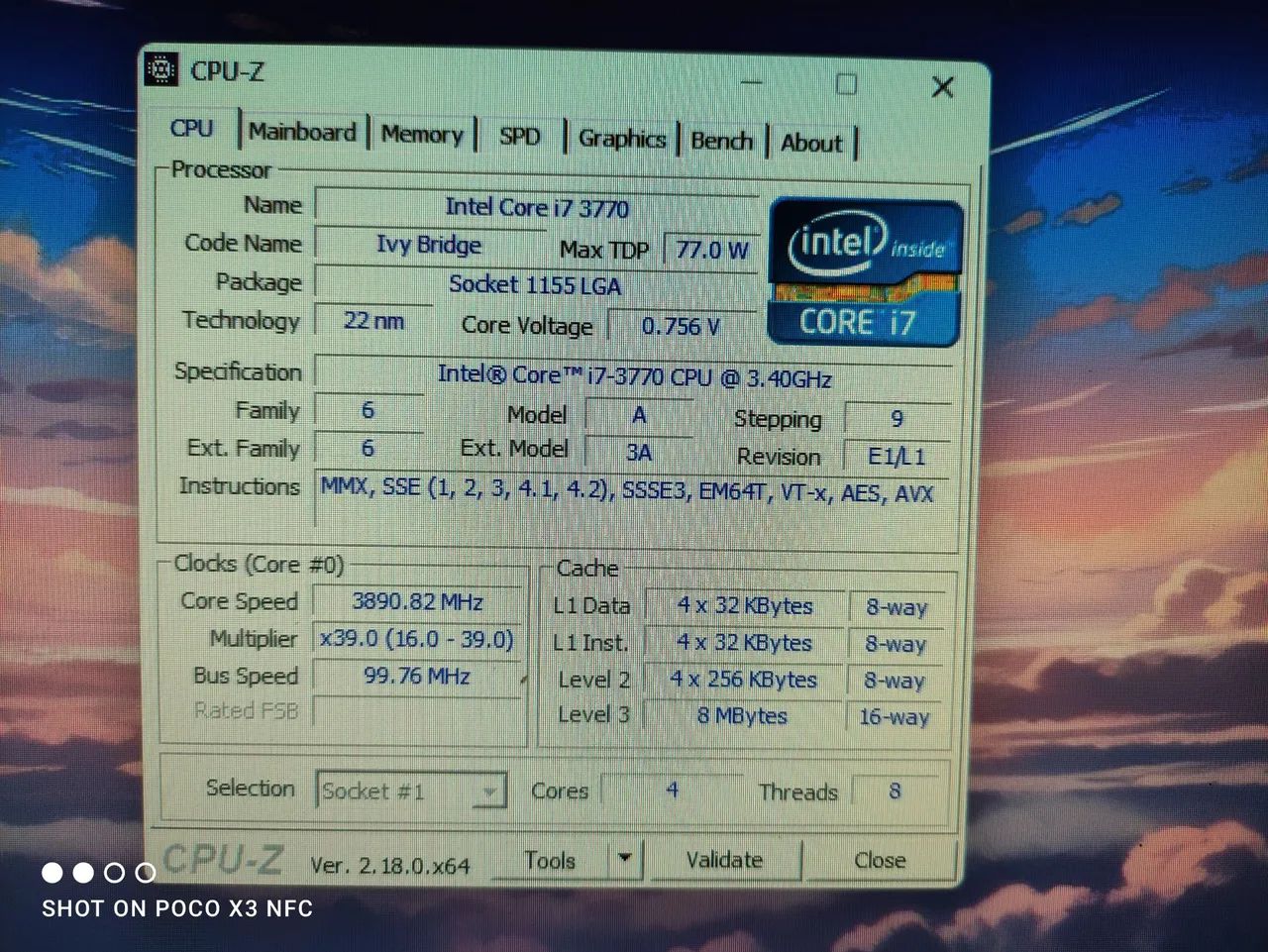Click the Close button at bottom
Viewport: 1268px width, 952px height.
881,860
